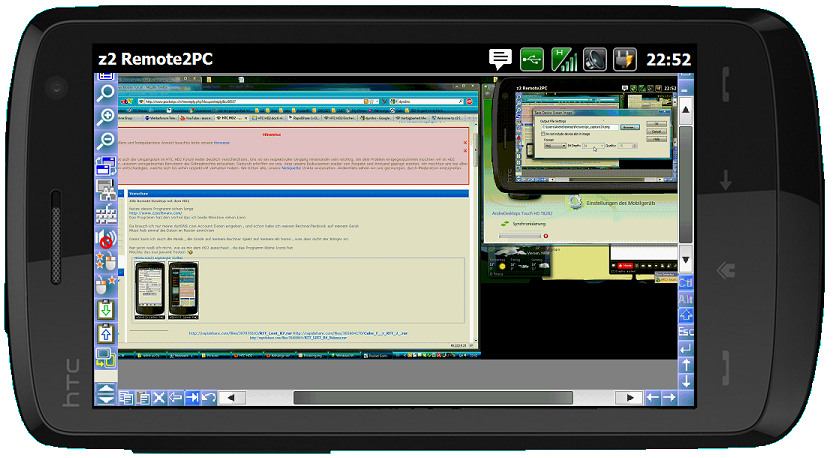Open the speaker volume icon
The height and width of the screenshot is (458, 833).
pyautogui.click(x=594, y=59)
